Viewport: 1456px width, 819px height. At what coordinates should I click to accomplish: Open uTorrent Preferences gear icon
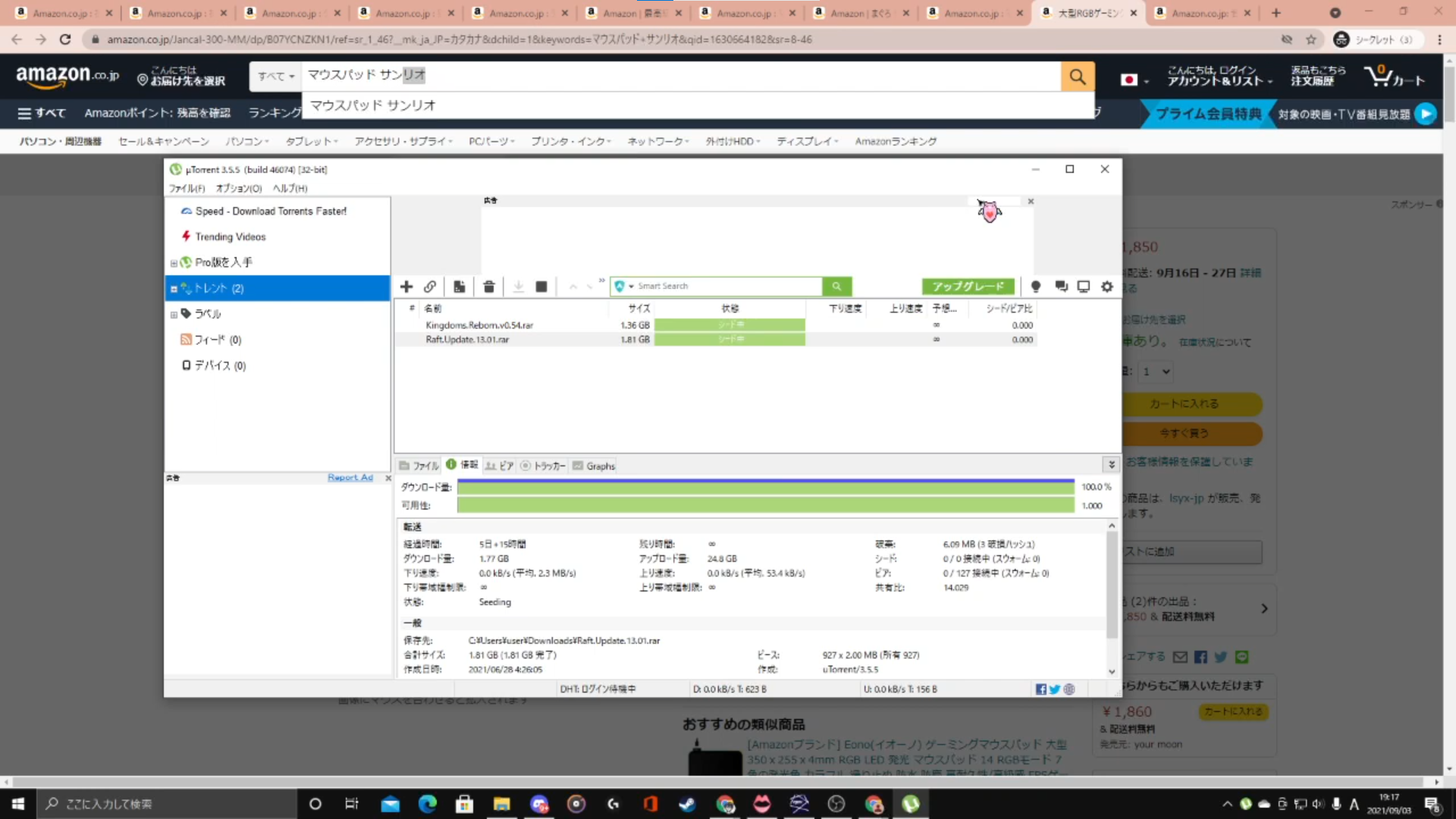tap(1107, 287)
